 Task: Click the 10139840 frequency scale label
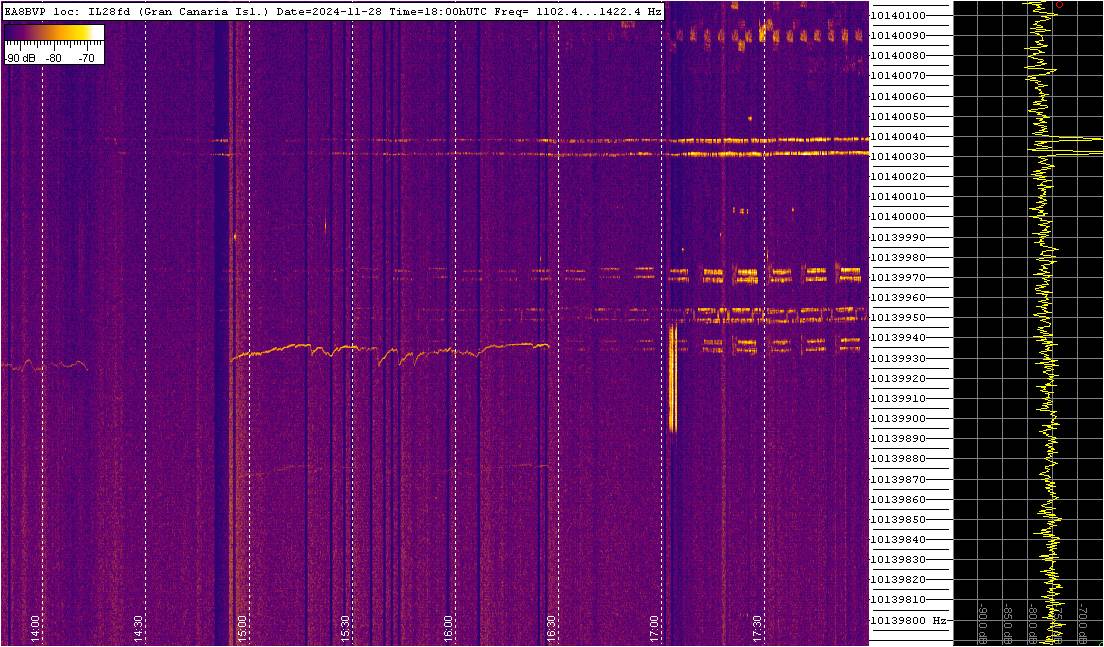[x=898, y=540]
